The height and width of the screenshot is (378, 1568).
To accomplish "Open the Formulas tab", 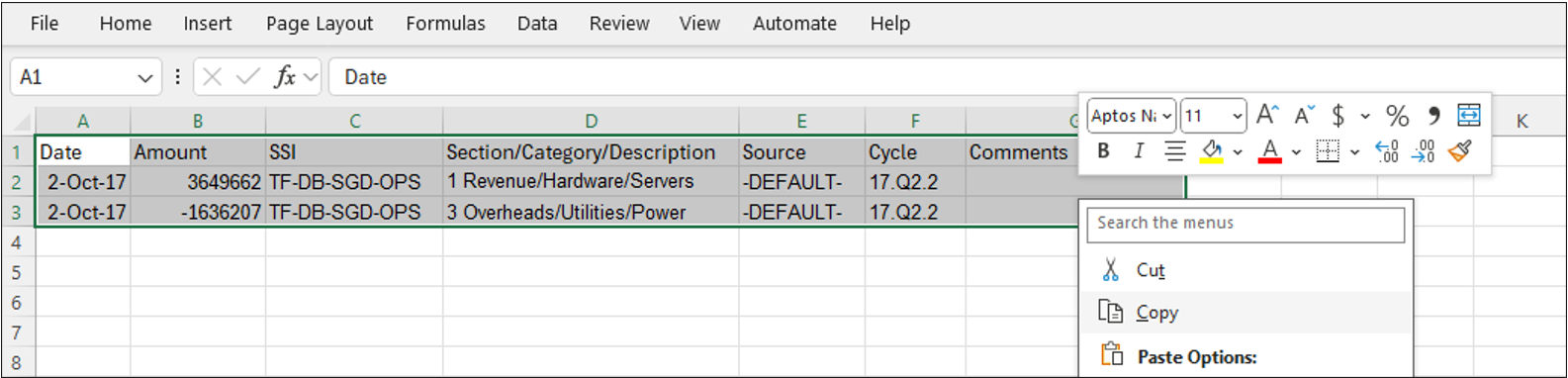I will pyautogui.click(x=446, y=24).
